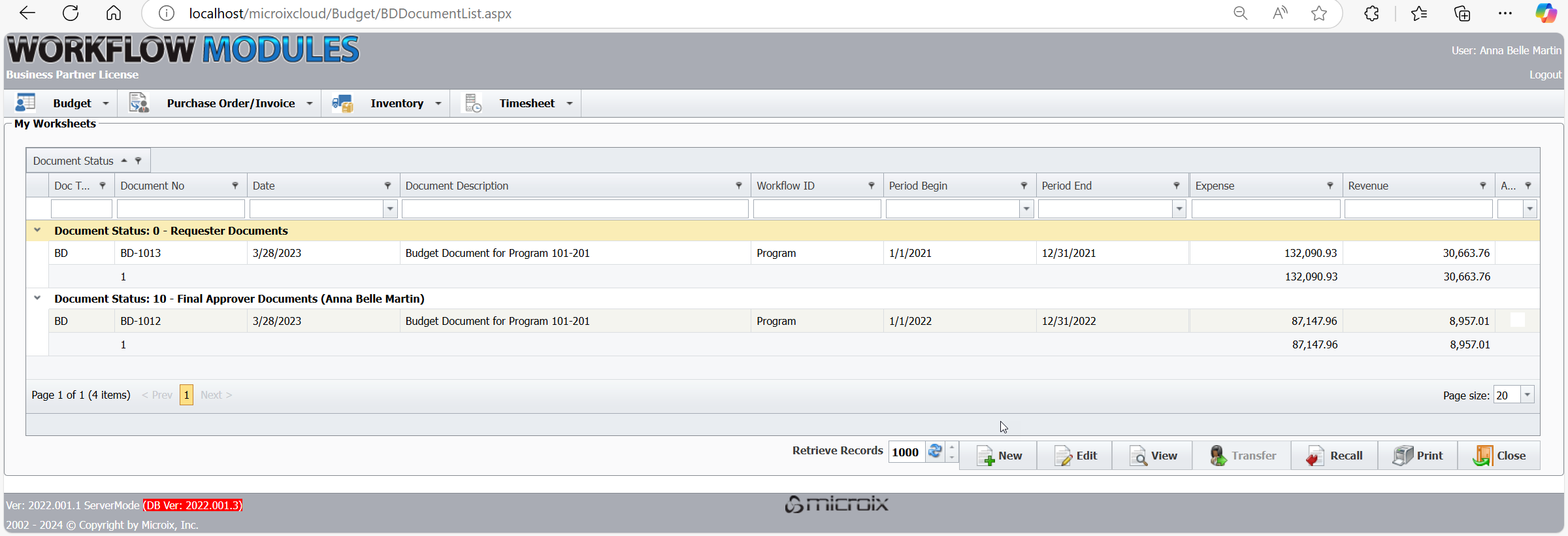Open the Page size dropdown
1568x536 pixels.
click(x=1527, y=395)
